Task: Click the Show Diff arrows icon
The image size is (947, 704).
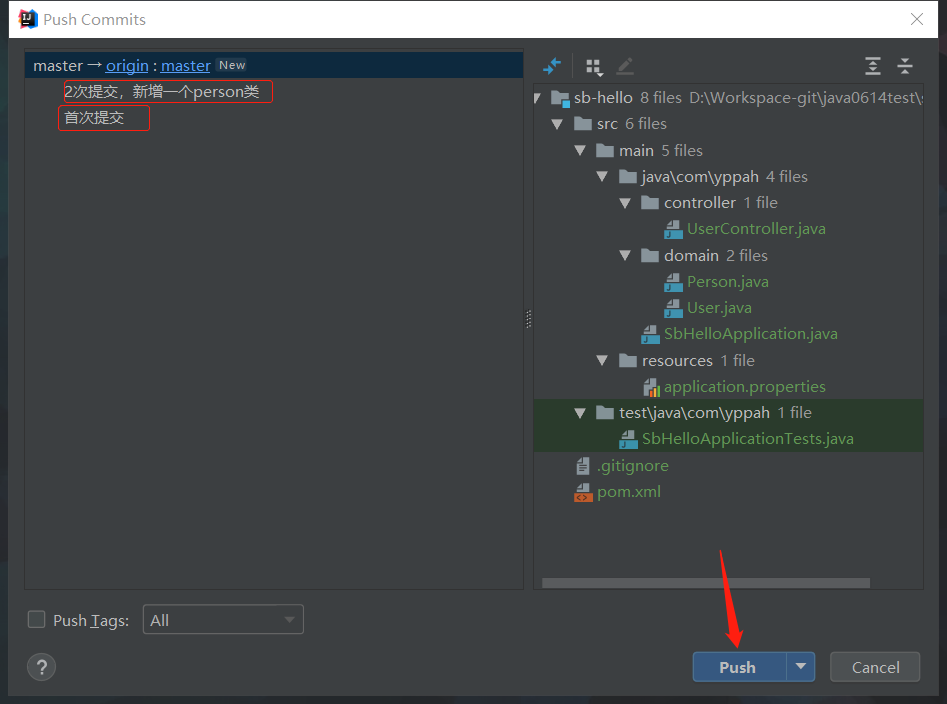Action: coord(552,66)
